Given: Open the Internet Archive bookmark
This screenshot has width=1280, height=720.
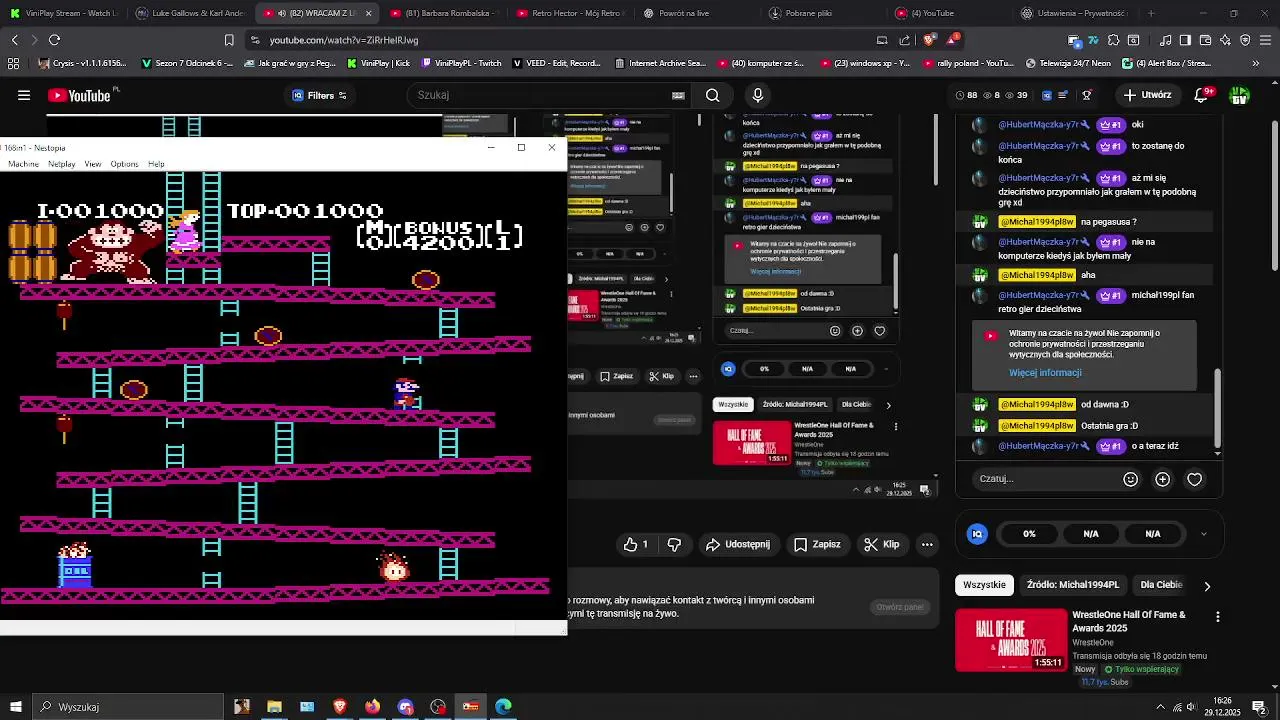Looking at the screenshot, I should click(659, 63).
